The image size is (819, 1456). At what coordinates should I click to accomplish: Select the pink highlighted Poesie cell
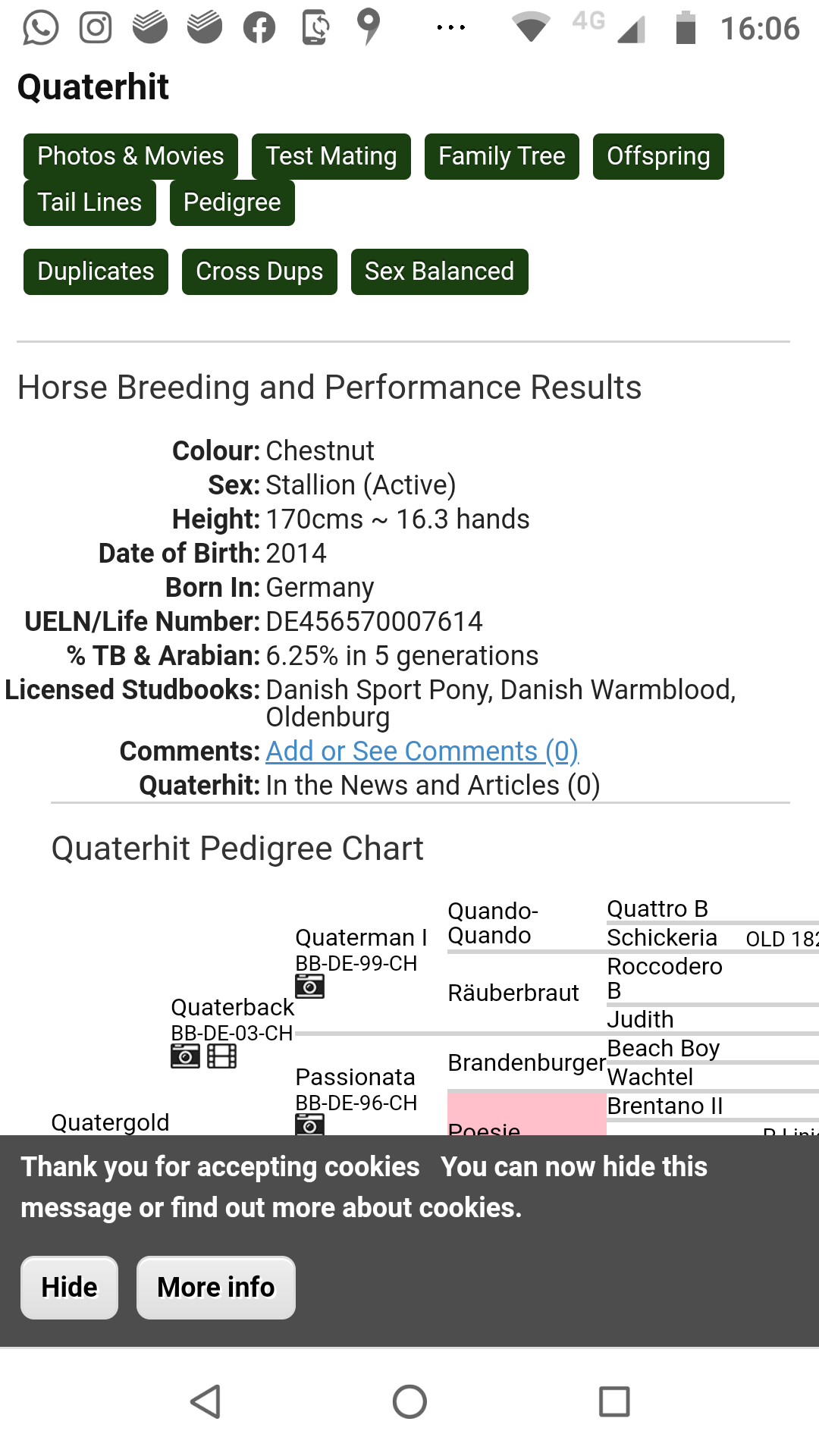point(526,1114)
